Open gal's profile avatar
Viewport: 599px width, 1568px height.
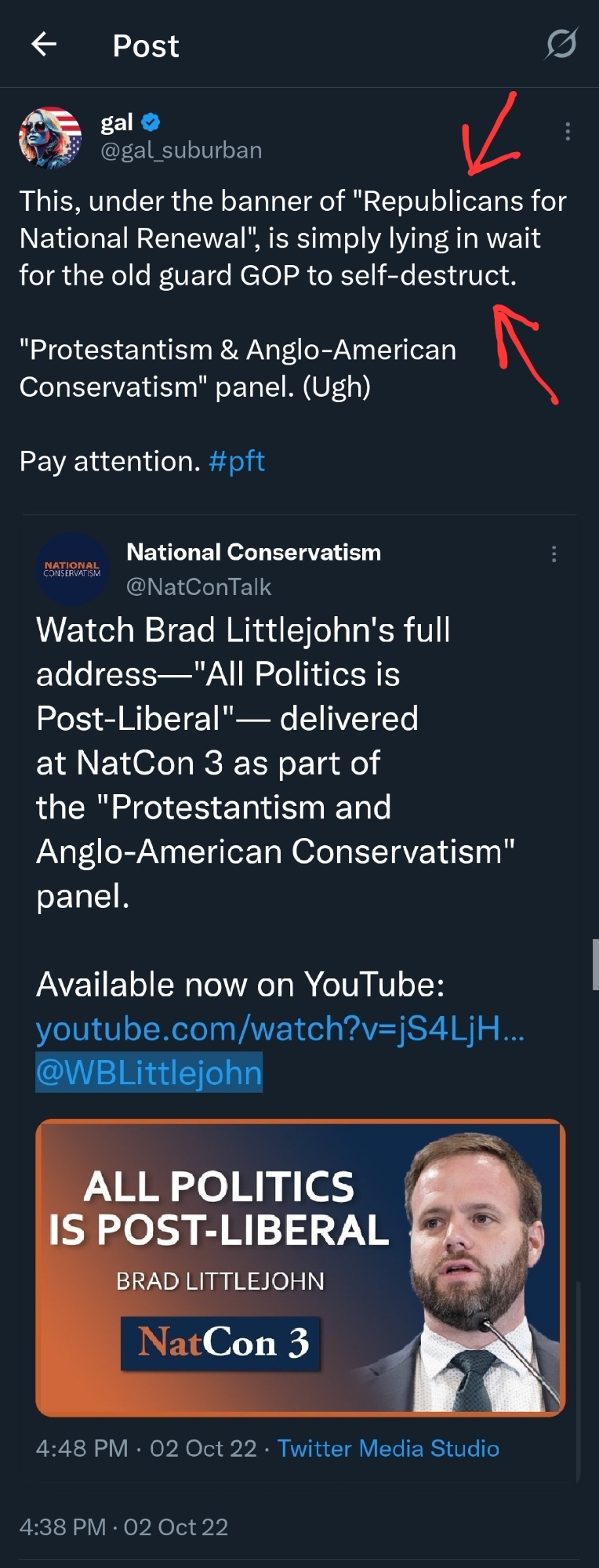click(x=50, y=137)
